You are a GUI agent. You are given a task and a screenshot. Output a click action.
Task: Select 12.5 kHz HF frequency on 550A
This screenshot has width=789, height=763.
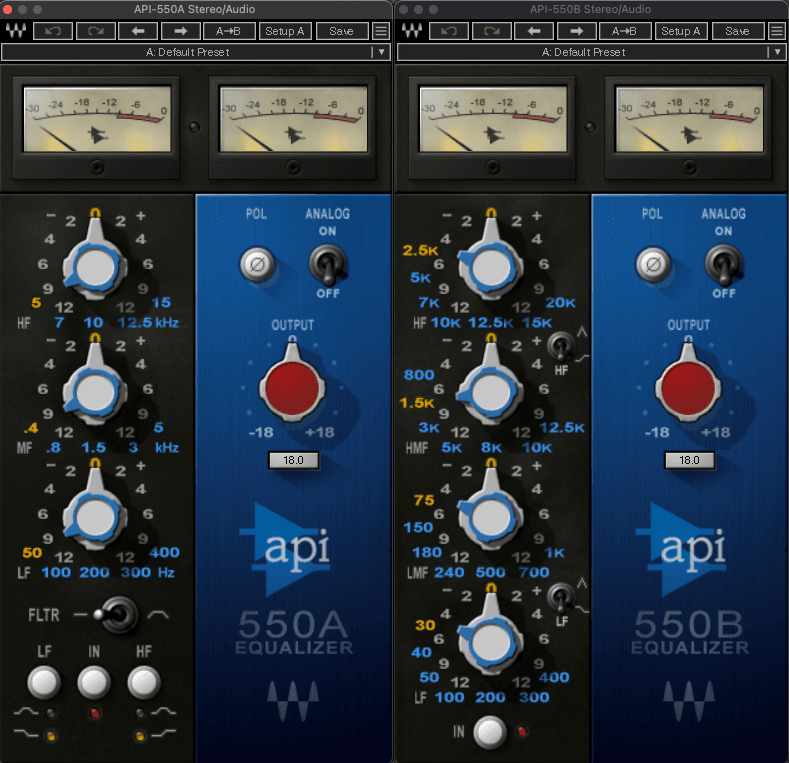tap(134, 322)
